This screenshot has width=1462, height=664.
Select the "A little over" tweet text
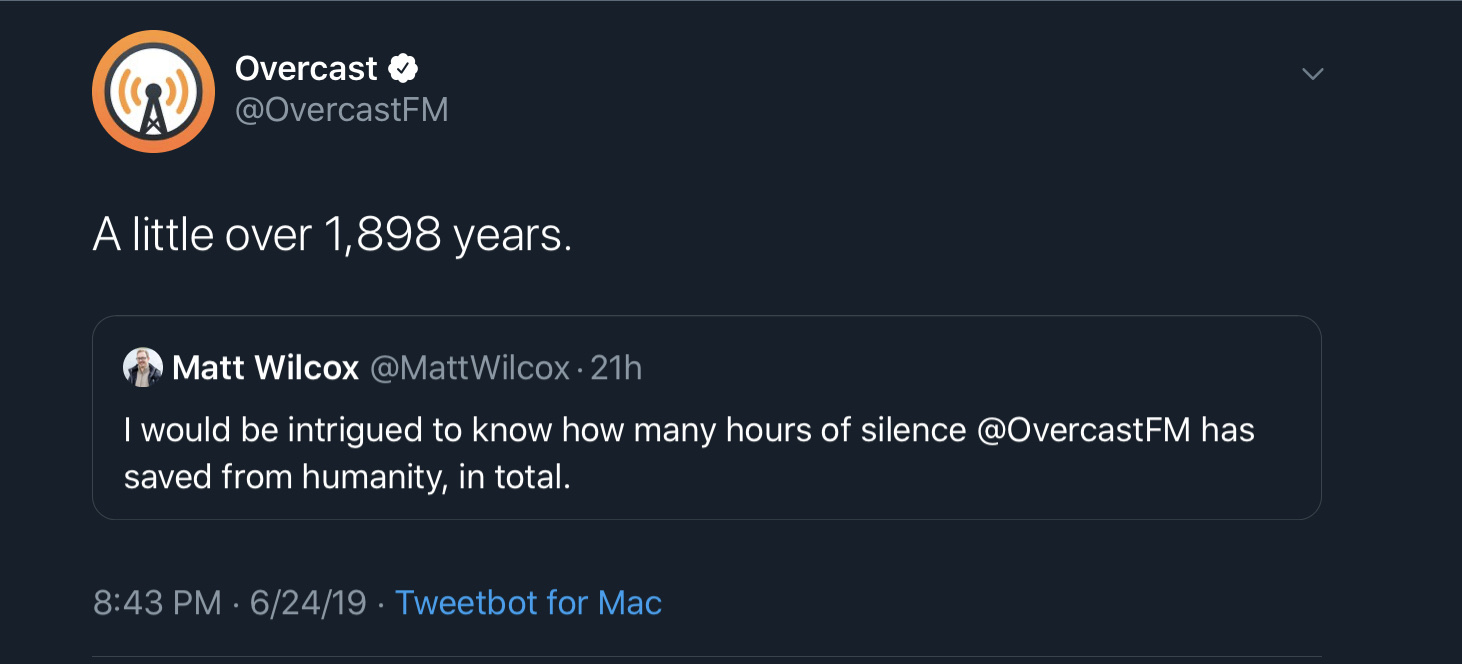pyautogui.click(x=203, y=235)
